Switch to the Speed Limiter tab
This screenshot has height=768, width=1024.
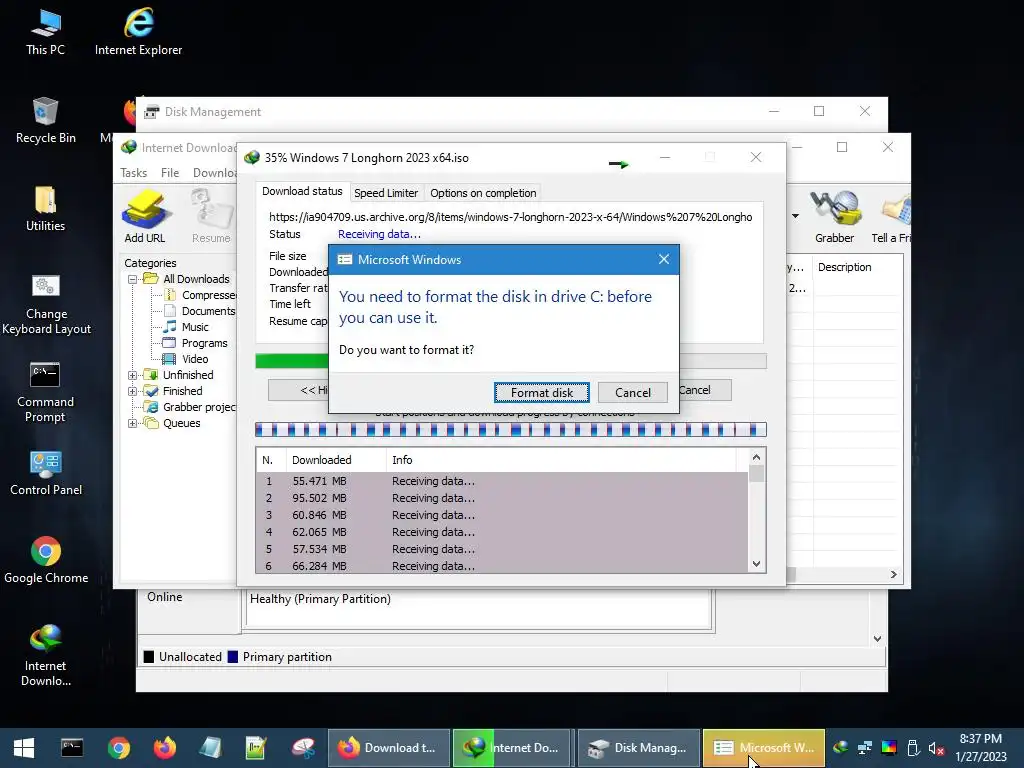click(x=386, y=193)
